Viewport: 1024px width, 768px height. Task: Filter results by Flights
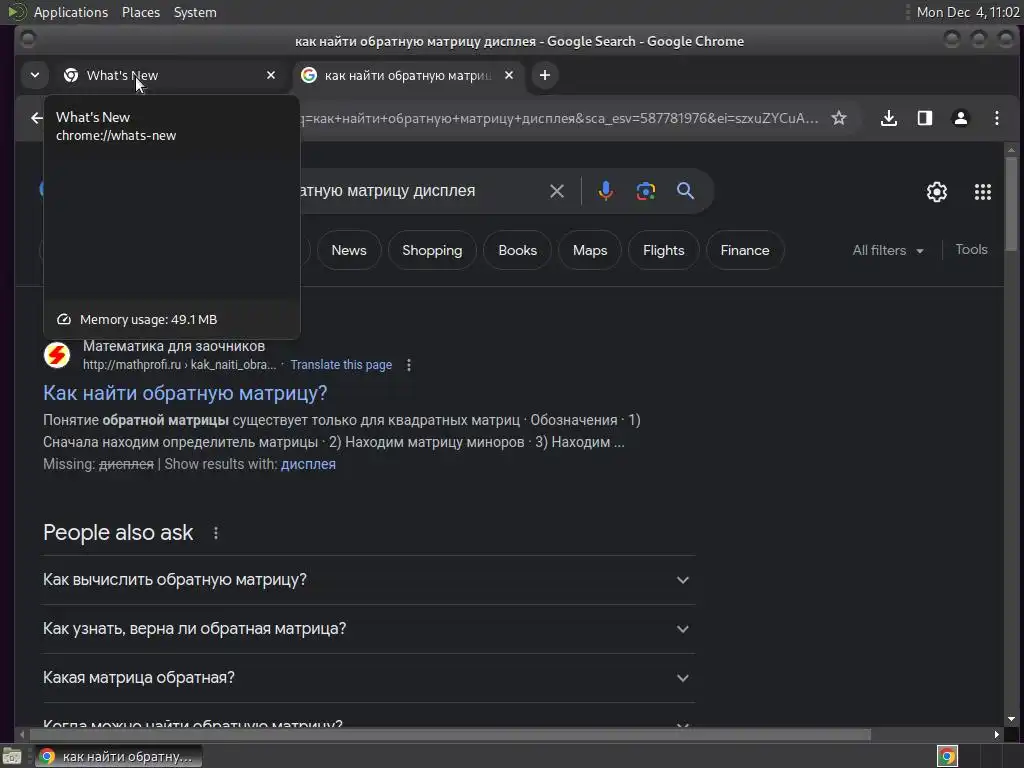[664, 250]
